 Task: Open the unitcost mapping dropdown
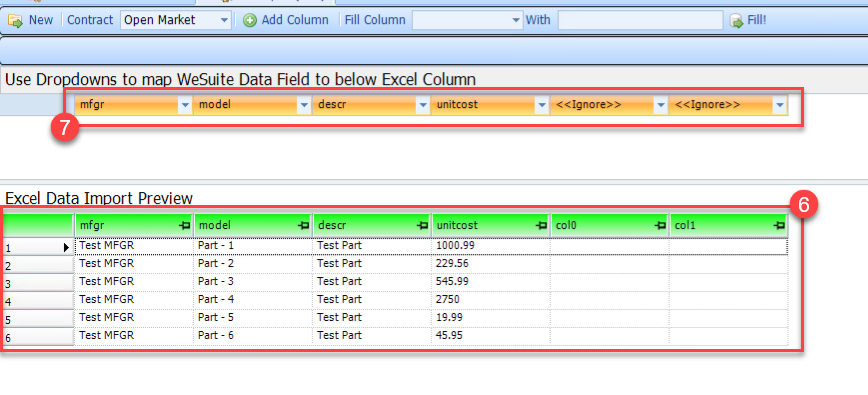(542, 105)
